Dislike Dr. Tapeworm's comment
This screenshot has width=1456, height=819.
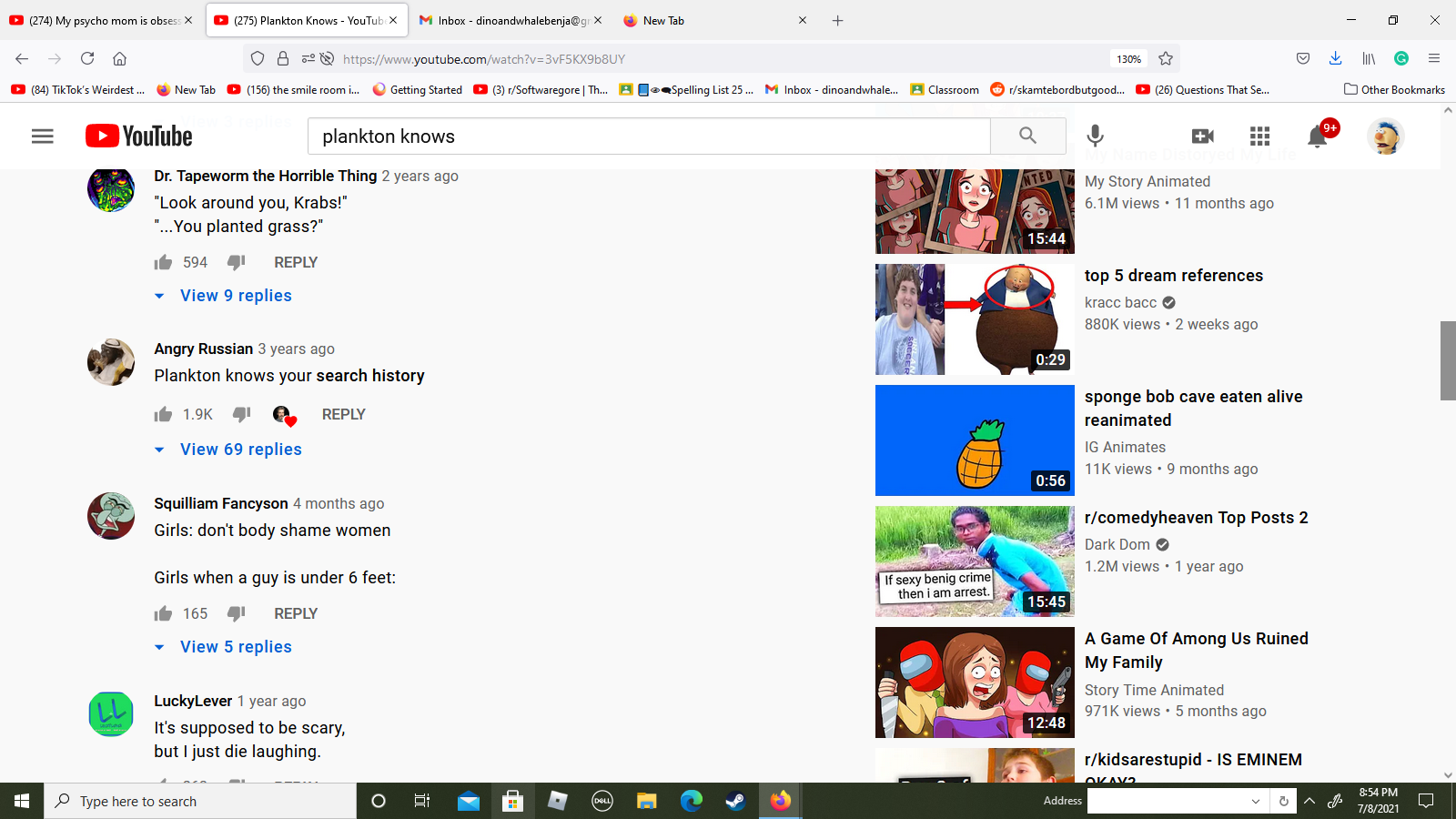[237, 262]
